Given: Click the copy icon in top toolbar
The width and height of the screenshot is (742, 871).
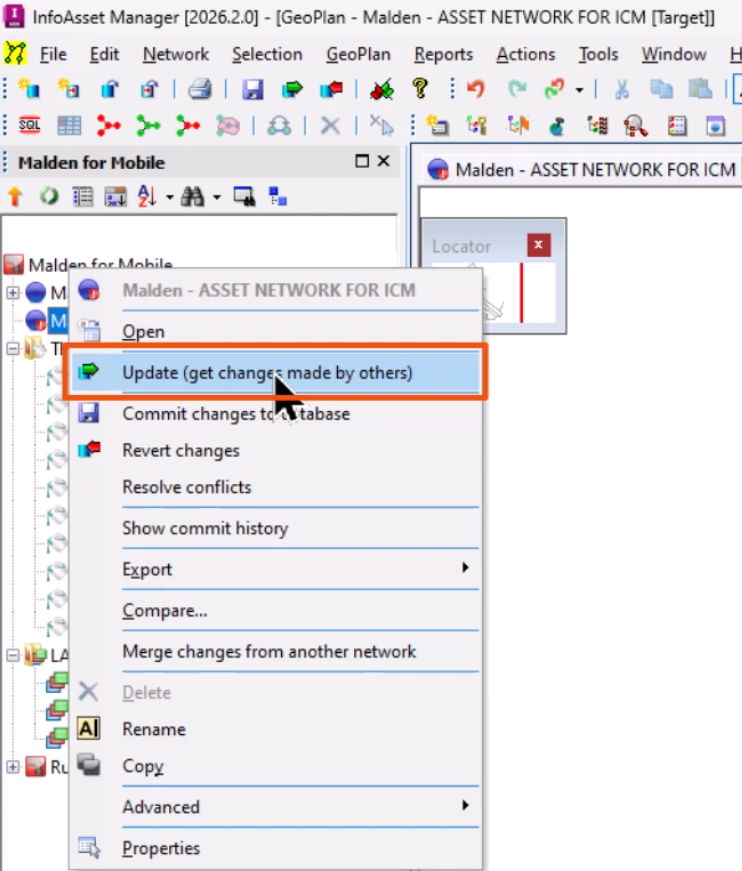Looking at the screenshot, I should click(661, 89).
